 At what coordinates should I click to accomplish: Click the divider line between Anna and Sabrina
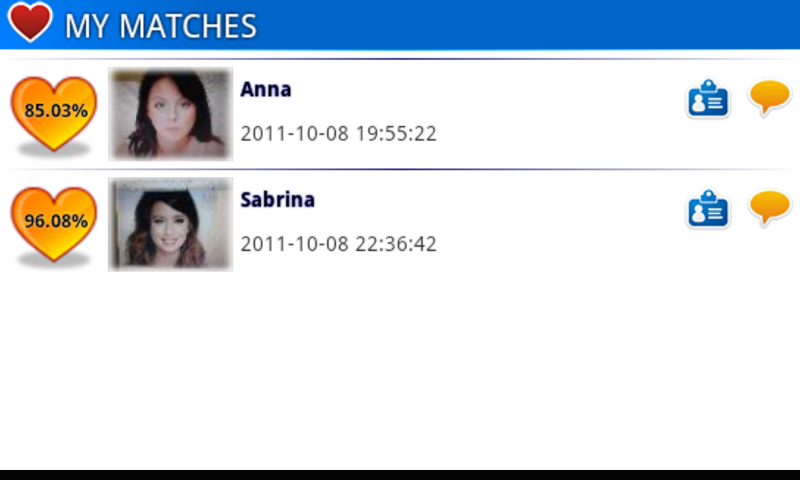pos(400,169)
